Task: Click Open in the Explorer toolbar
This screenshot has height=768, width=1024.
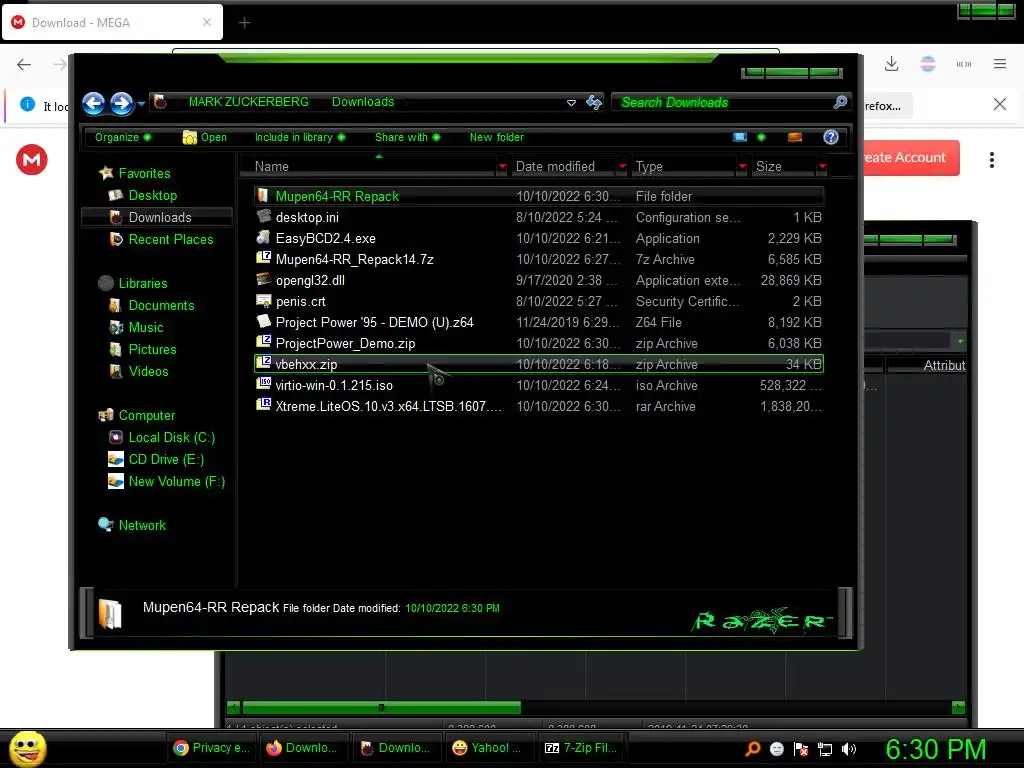Action: (204, 137)
